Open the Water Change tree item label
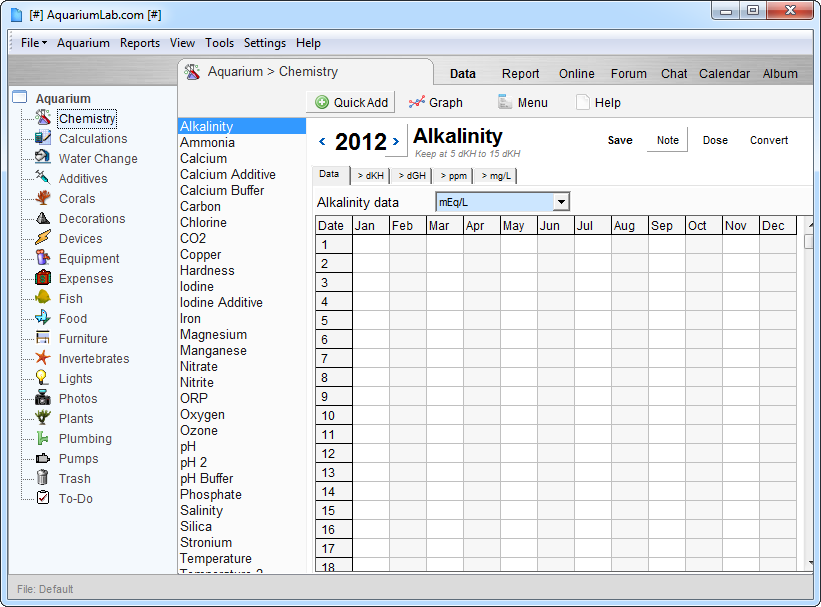The image size is (821, 607). pyautogui.click(x=98, y=159)
